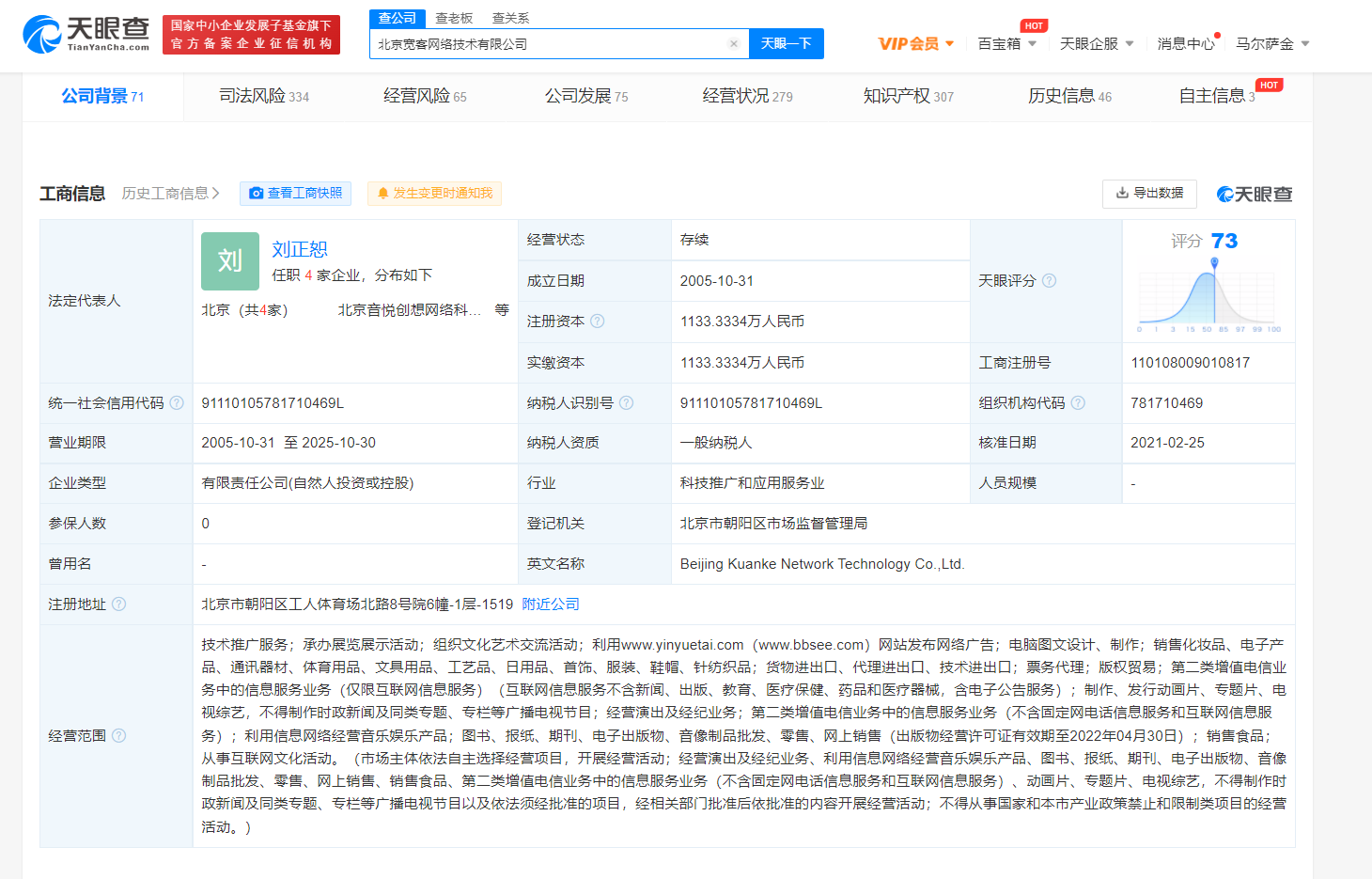Open 北京音悦创想网络科 company link
Viewport: 1372px width, 879px height.
coord(410,310)
